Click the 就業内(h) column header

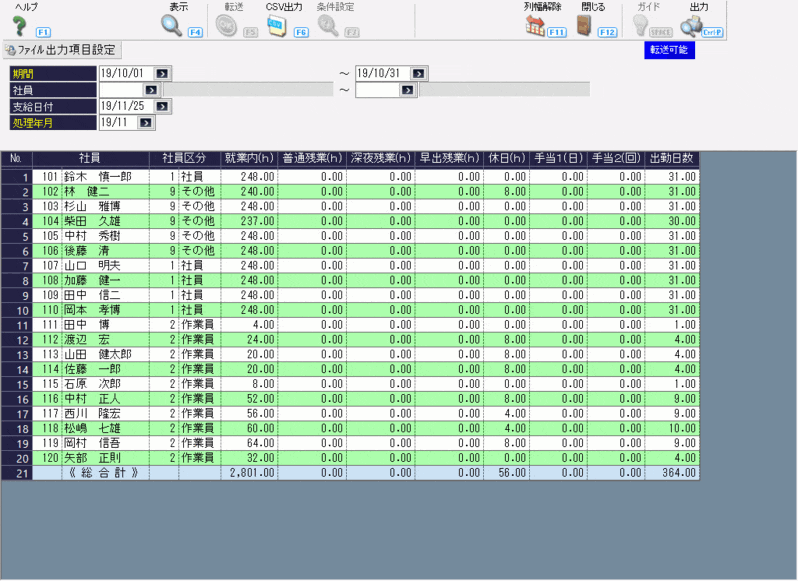point(249,159)
